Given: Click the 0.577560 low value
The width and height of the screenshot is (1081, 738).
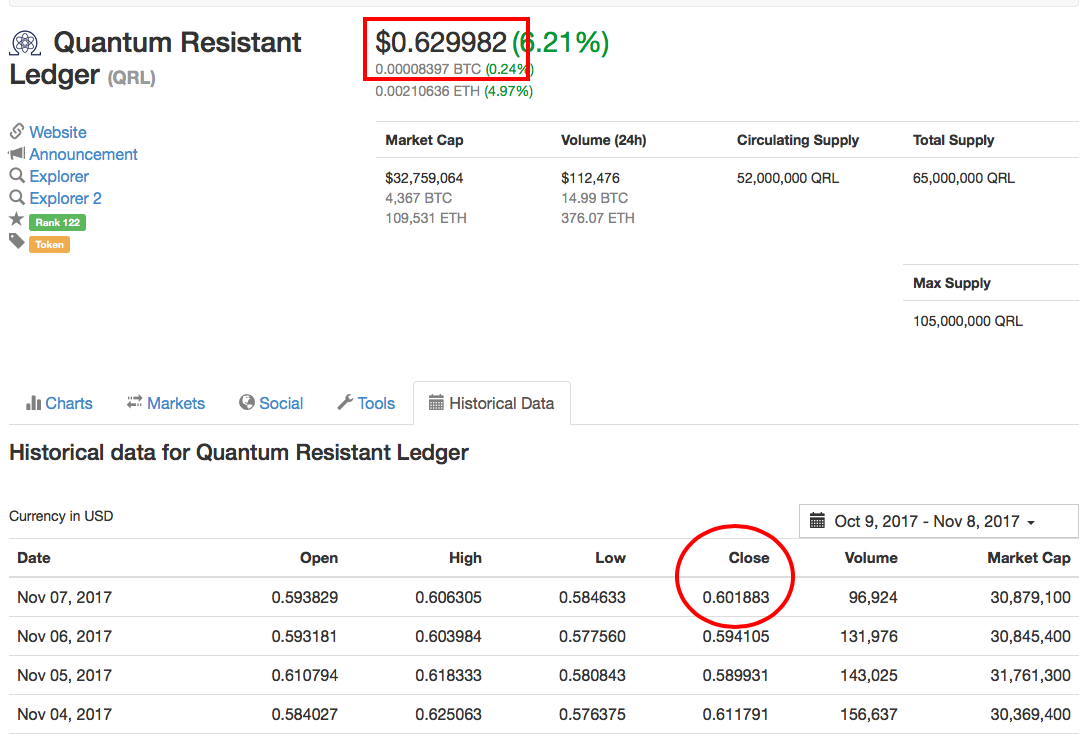Looking at the screenshot, I should (592, 636).
